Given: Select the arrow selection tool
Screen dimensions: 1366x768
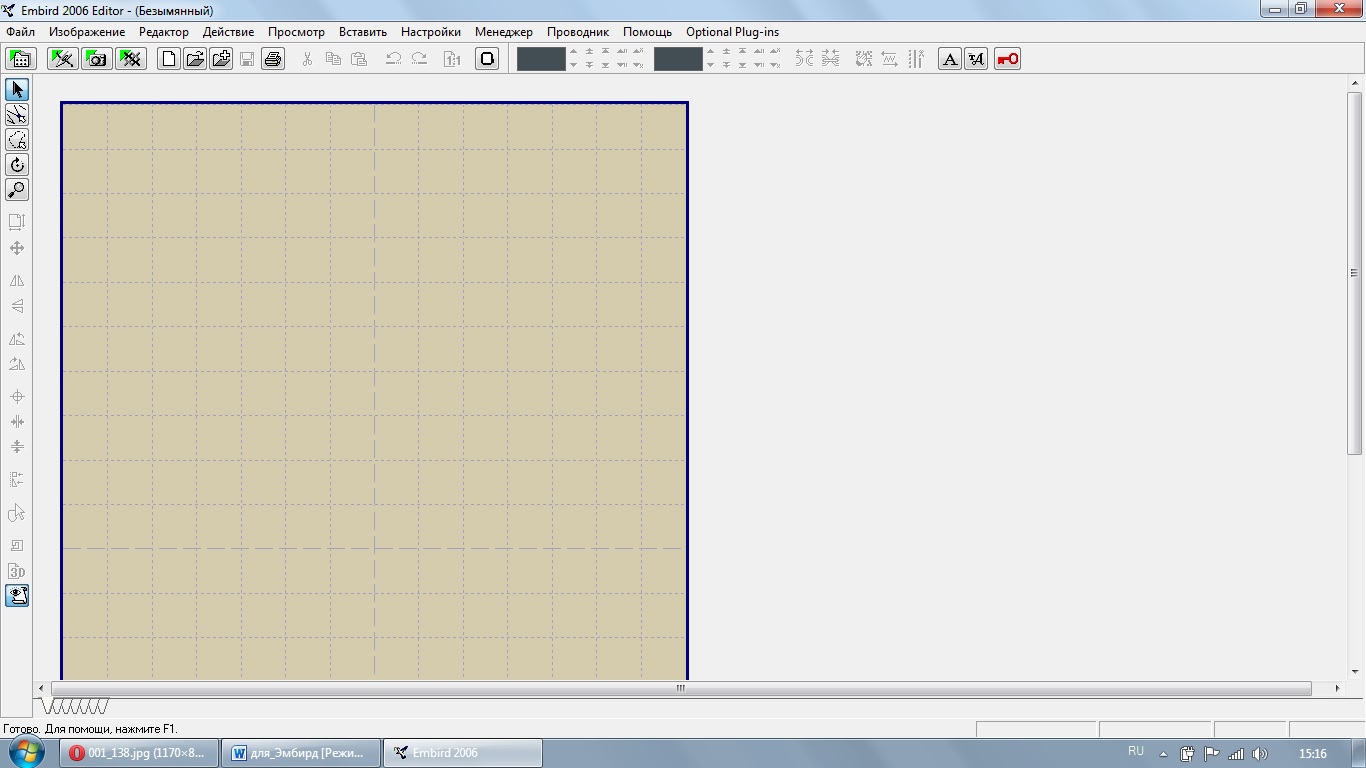Looking at the screenshot, I should (x=17, y=90).
